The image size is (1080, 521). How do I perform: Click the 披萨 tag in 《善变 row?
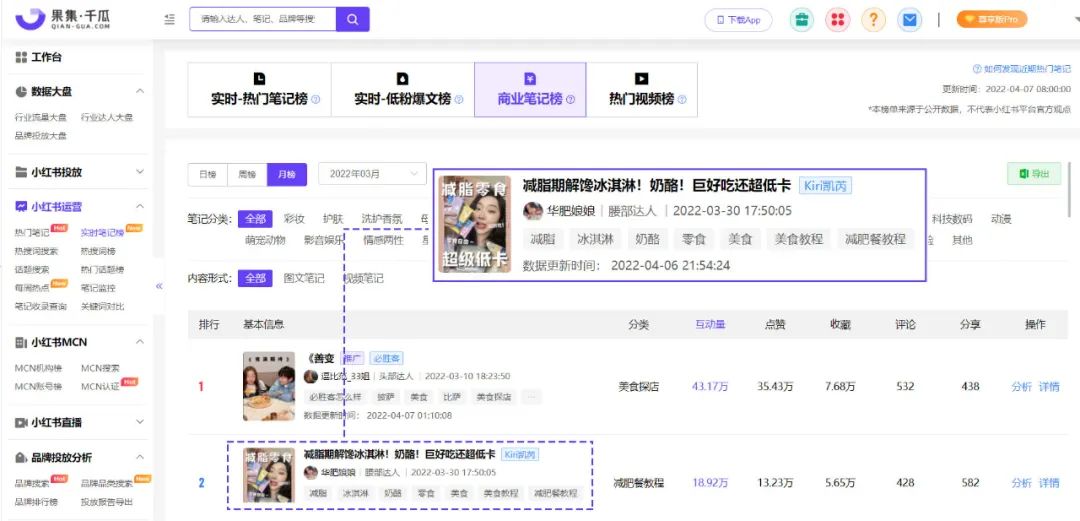tap(385, 397)
